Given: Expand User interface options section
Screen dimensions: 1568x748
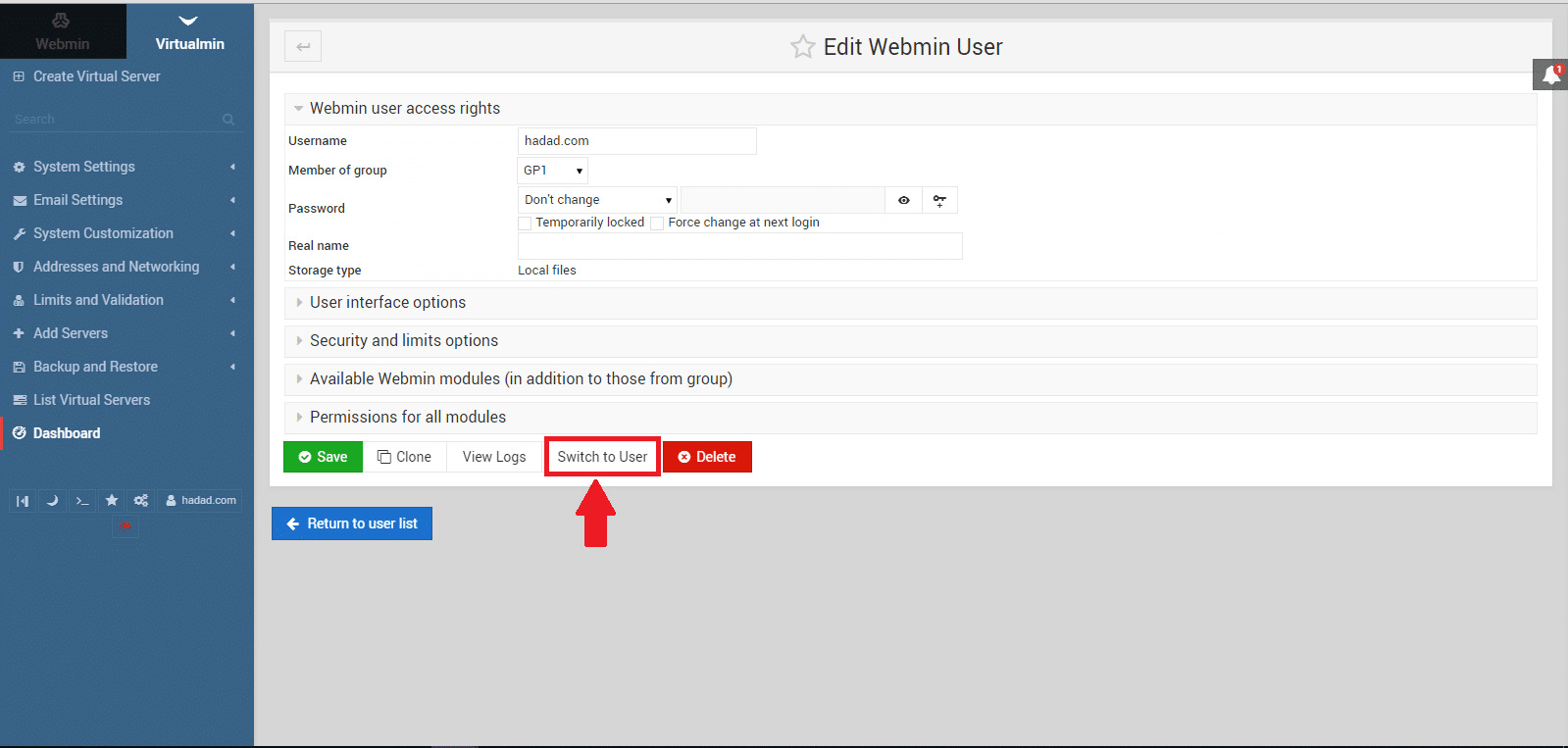Looking at the screenshot, I should coord(910,303).
